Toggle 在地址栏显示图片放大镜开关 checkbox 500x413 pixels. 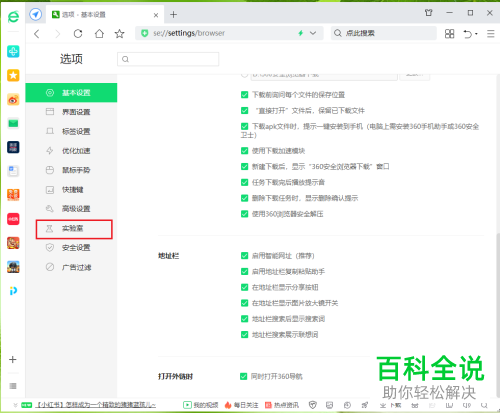point(244,303)
